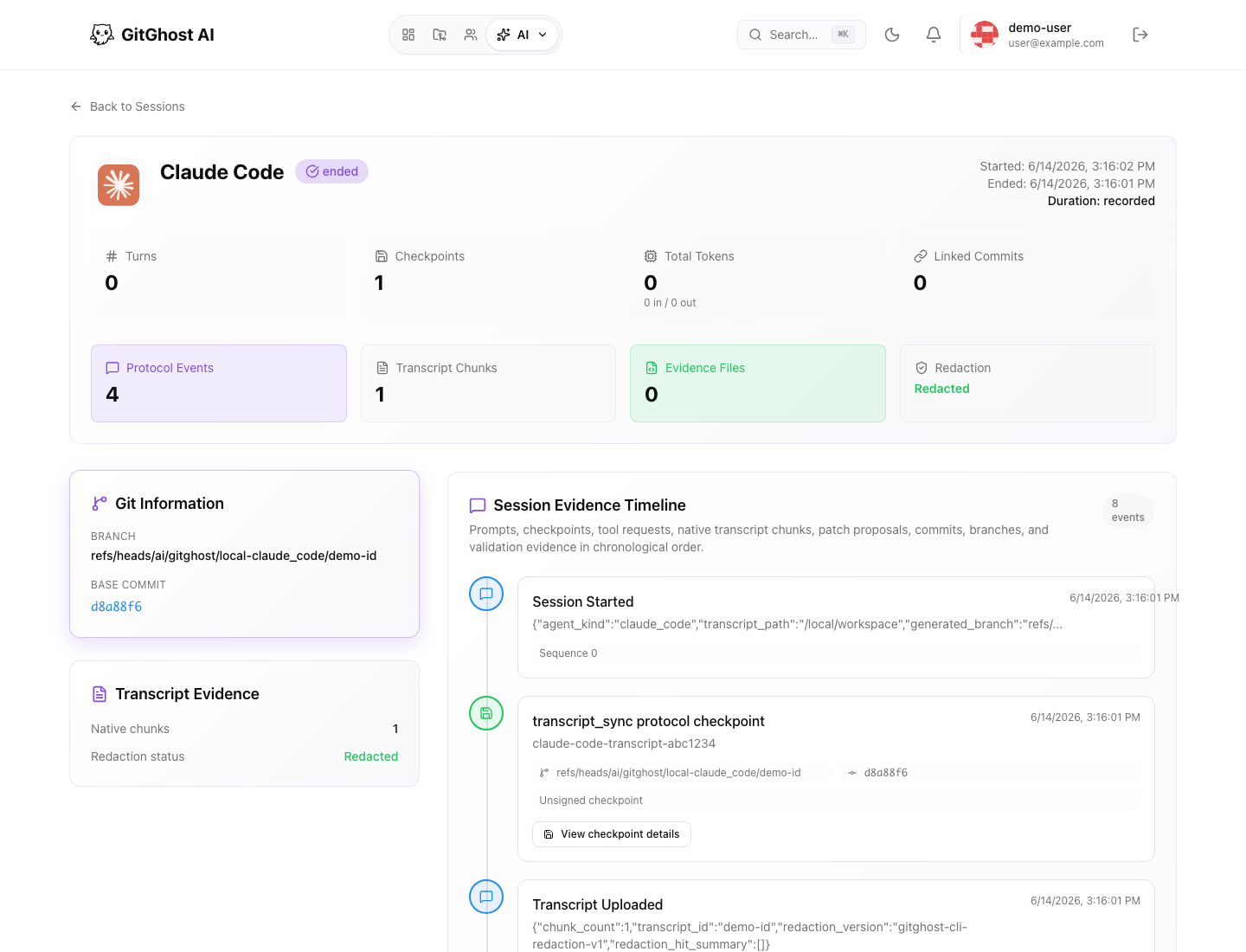Expand the AI navigation dropdown
The height and width of the screenshot is (952, 1246).
tap(523, 35)
